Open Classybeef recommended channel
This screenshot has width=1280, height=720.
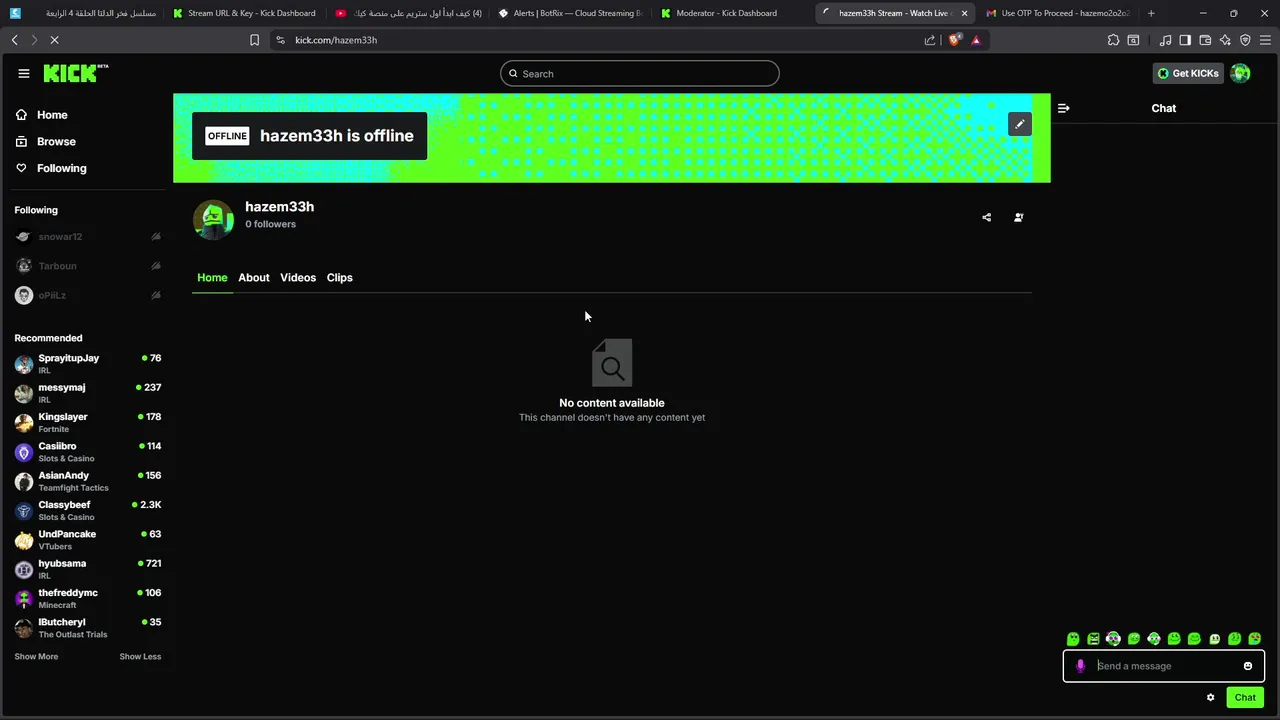pos(88,510)
